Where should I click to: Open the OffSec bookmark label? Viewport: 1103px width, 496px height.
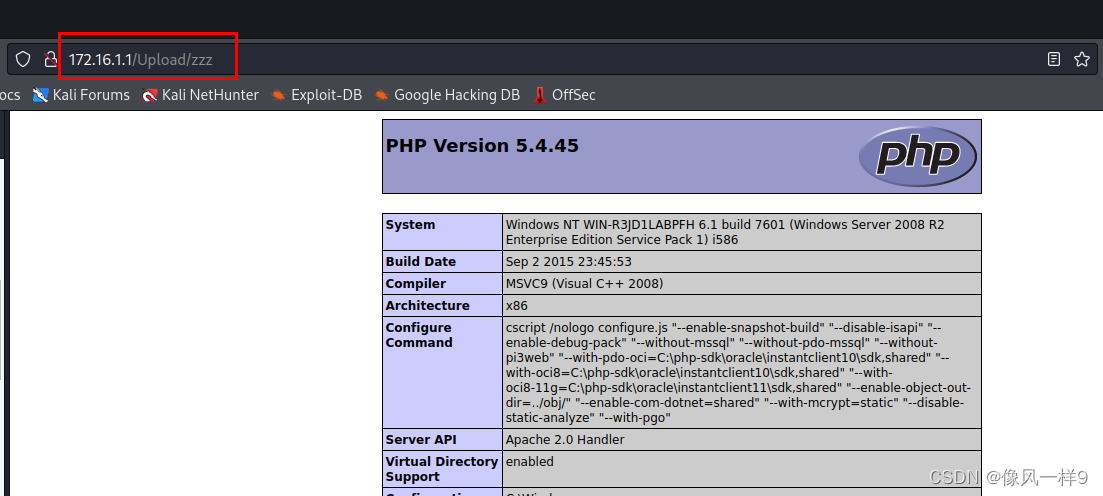pos(574,95)
